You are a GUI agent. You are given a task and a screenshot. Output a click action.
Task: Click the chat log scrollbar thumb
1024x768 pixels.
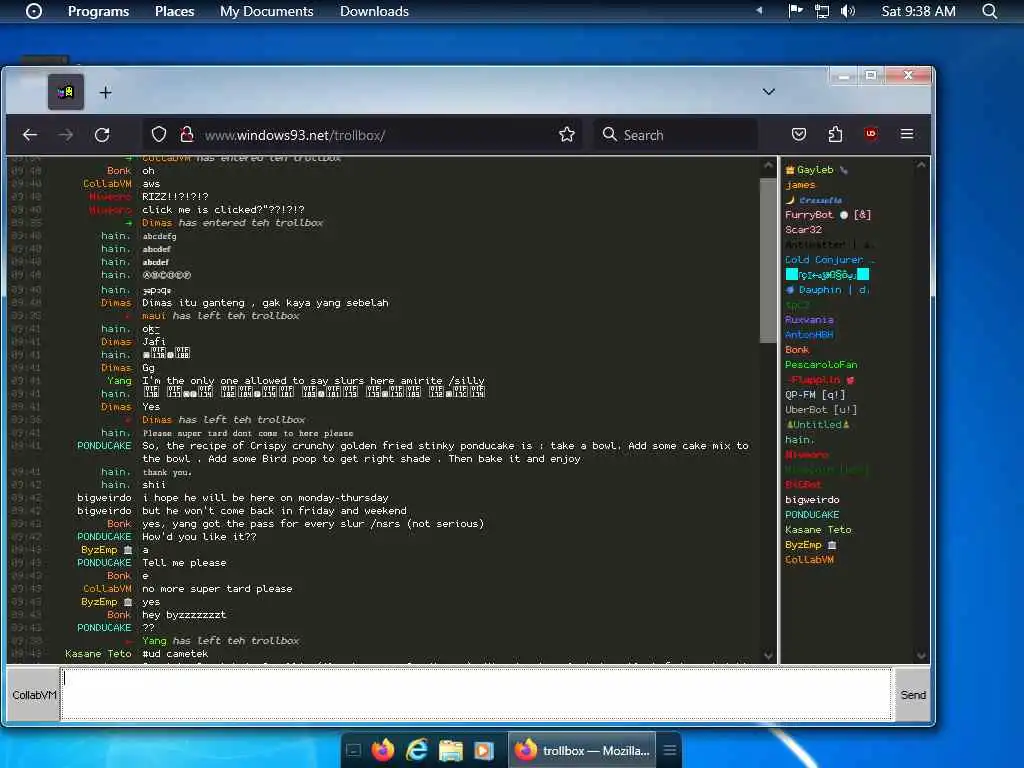[x=768, y=260]
